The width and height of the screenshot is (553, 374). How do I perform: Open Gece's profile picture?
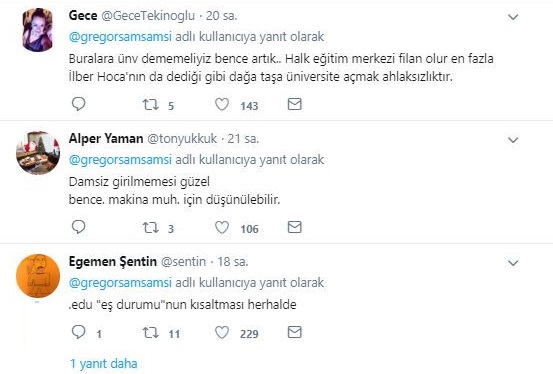pyautogui.click(x=38, y=30)
